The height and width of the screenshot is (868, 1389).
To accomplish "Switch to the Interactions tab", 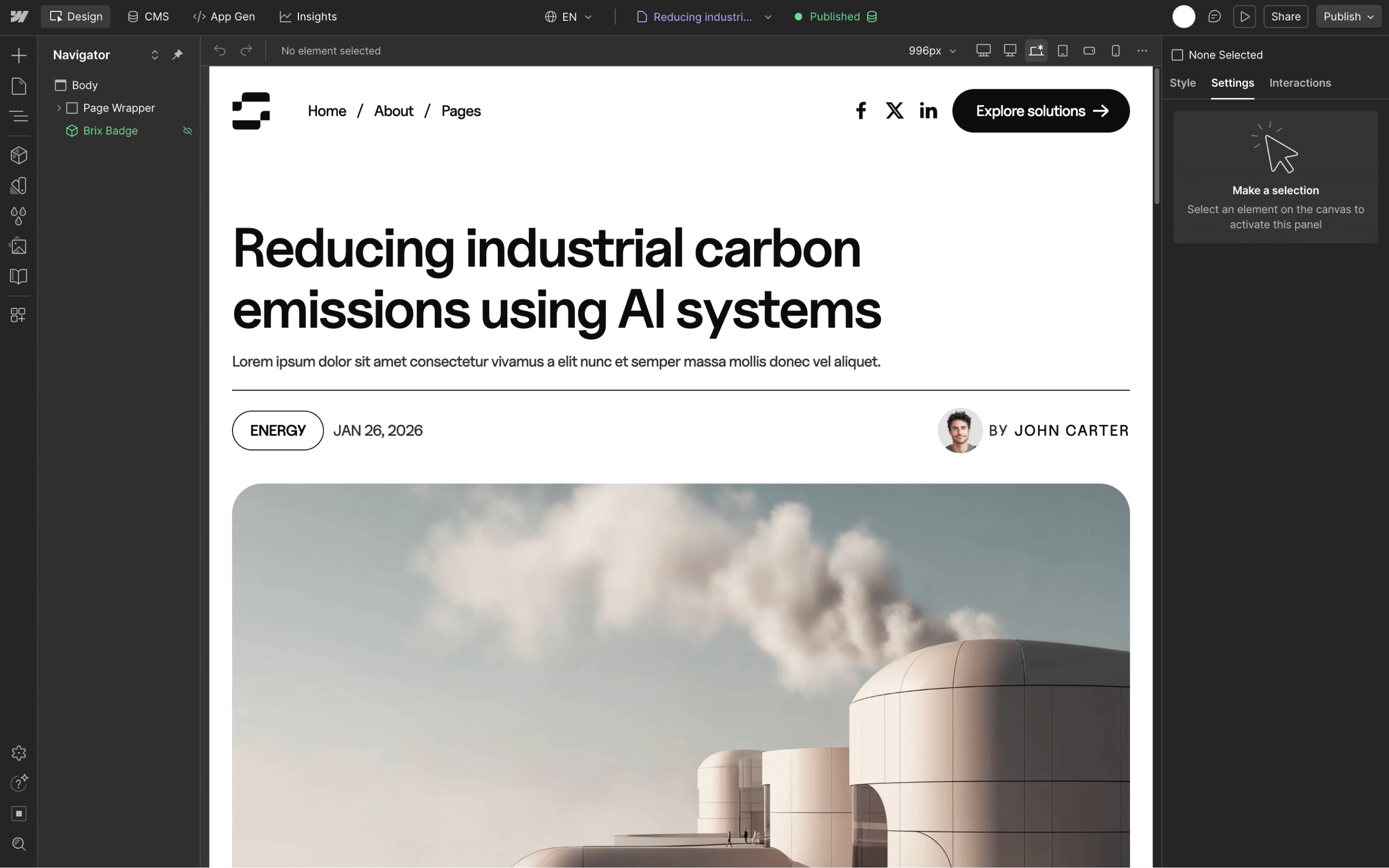I will coord(1299,83).
